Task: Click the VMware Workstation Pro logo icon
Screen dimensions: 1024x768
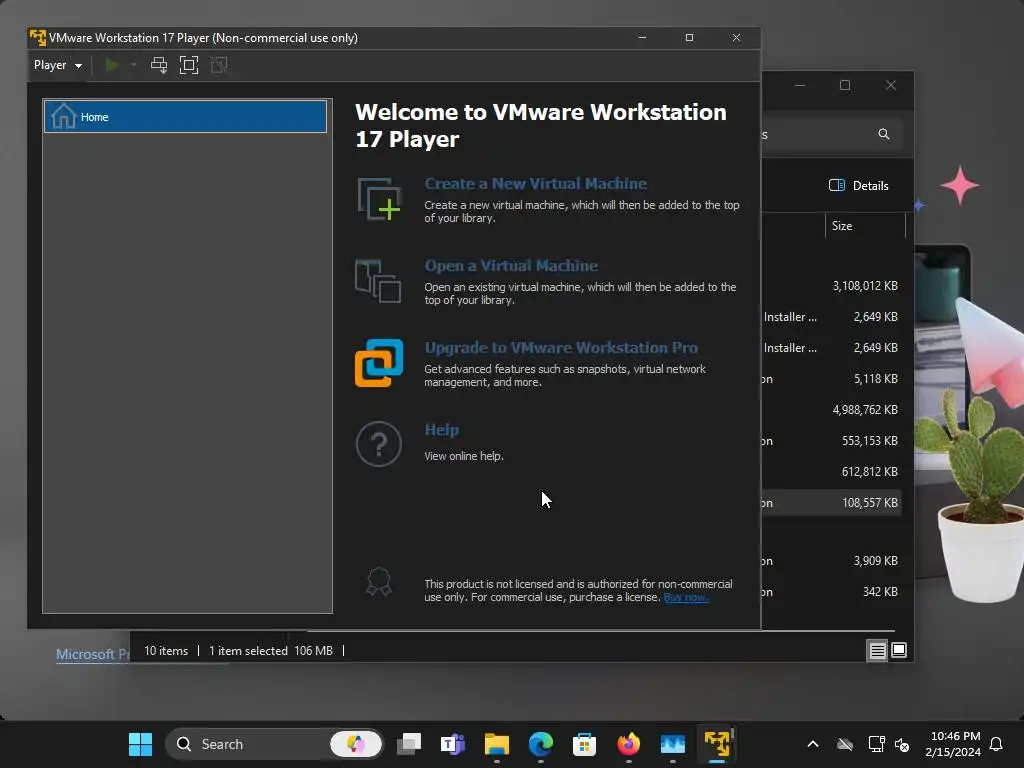Action: click(379, 362)
